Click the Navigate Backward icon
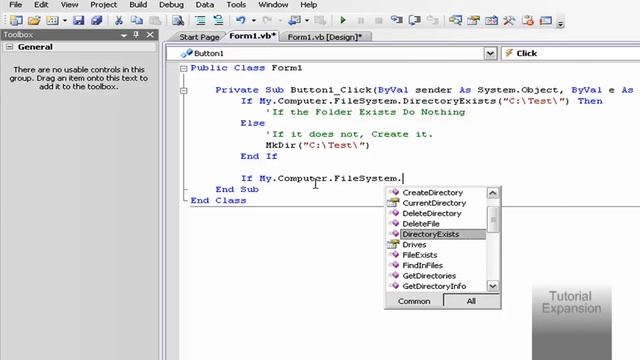This screenshot has height=360, width=640. [x=294, y=20]
